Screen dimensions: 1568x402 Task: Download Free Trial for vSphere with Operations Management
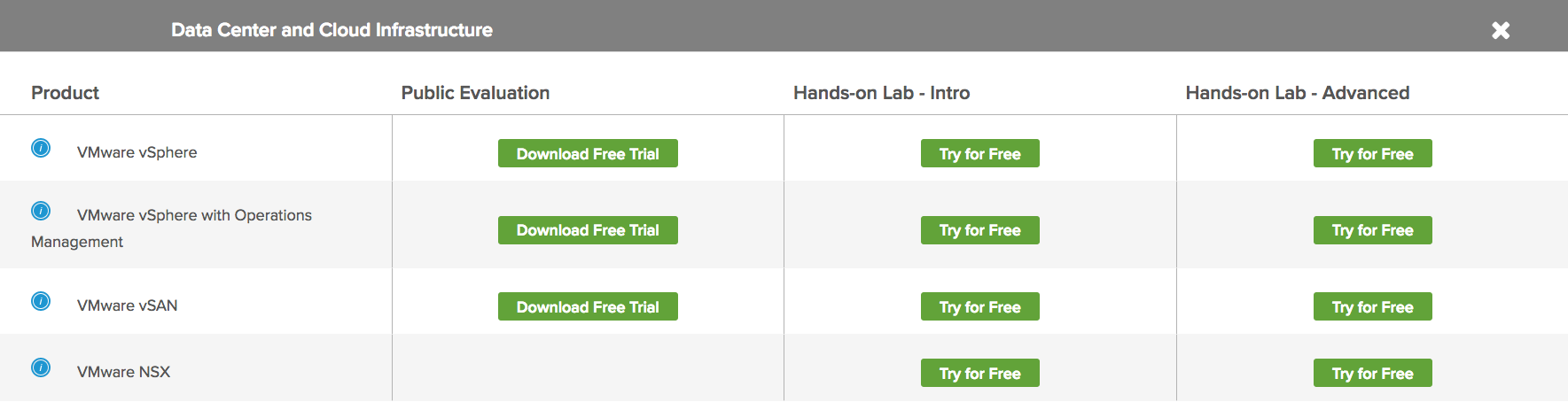[588, 230]
